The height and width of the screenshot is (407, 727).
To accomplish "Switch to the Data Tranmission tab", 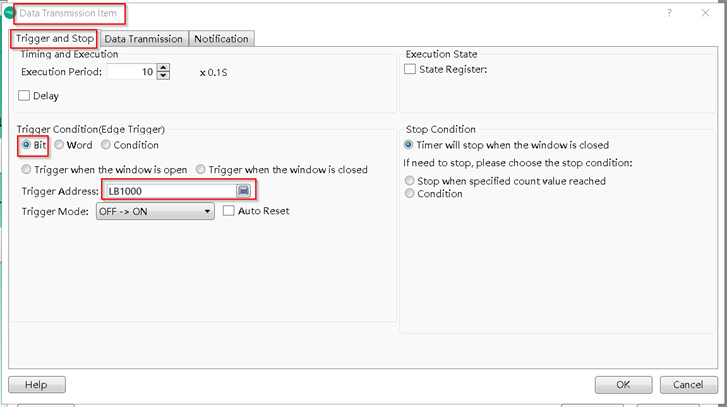I will pos(143,39).
